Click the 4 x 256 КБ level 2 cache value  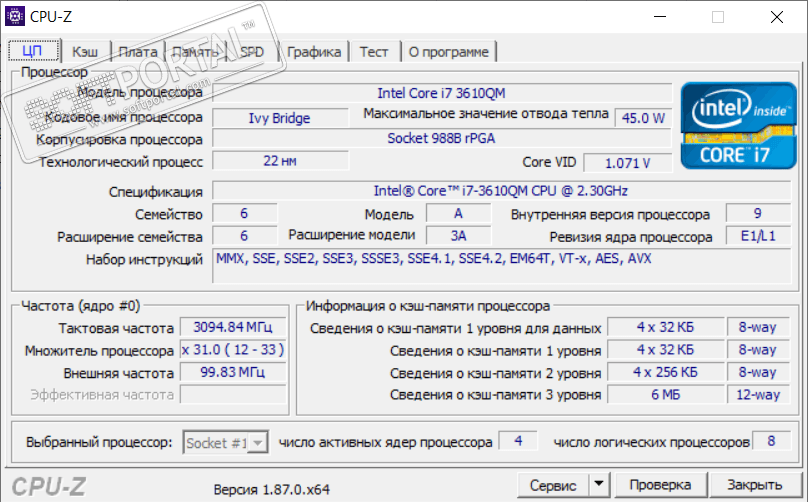[x=665, y=372]
